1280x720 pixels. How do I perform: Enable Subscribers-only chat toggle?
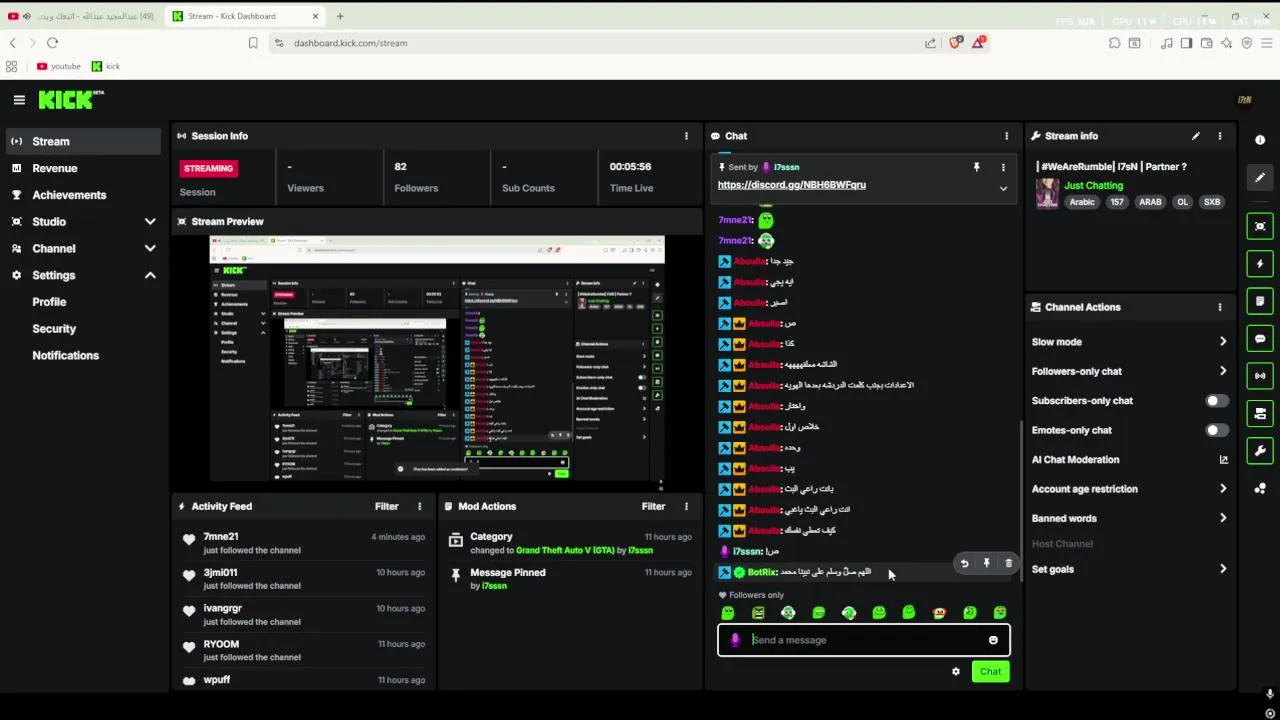coord(1216,401)
